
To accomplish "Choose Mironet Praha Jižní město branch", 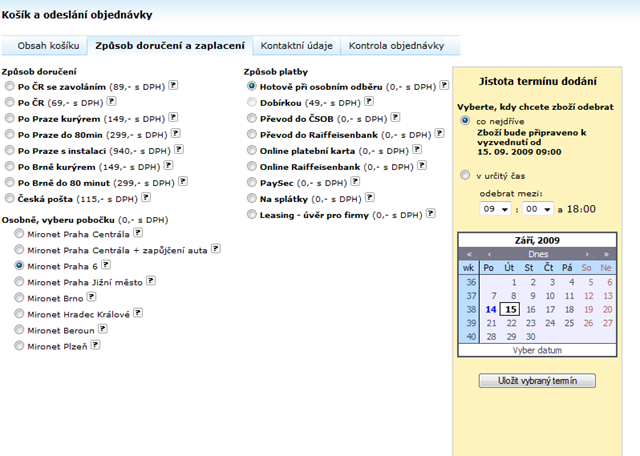I will pyautogui.click(x=19, y=282).
